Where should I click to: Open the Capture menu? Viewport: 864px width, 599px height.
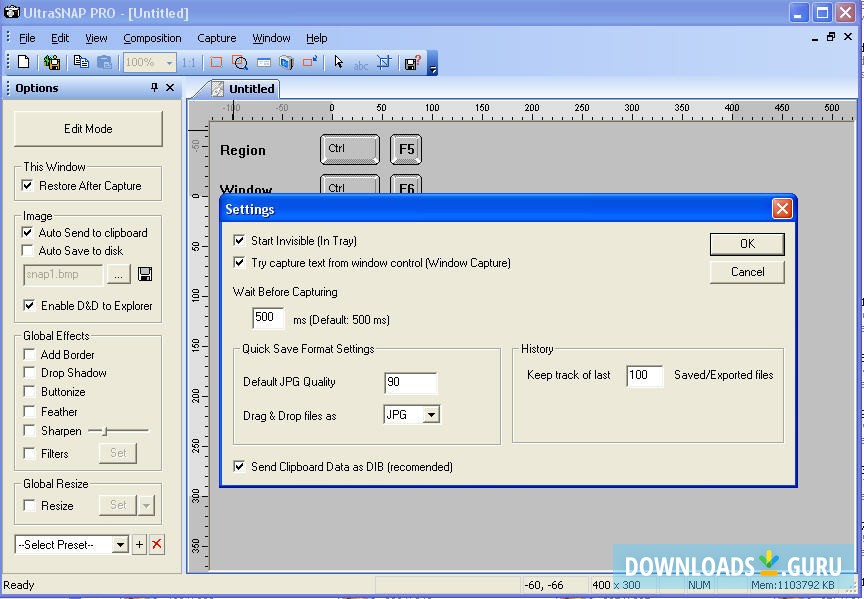pos(216,38)
